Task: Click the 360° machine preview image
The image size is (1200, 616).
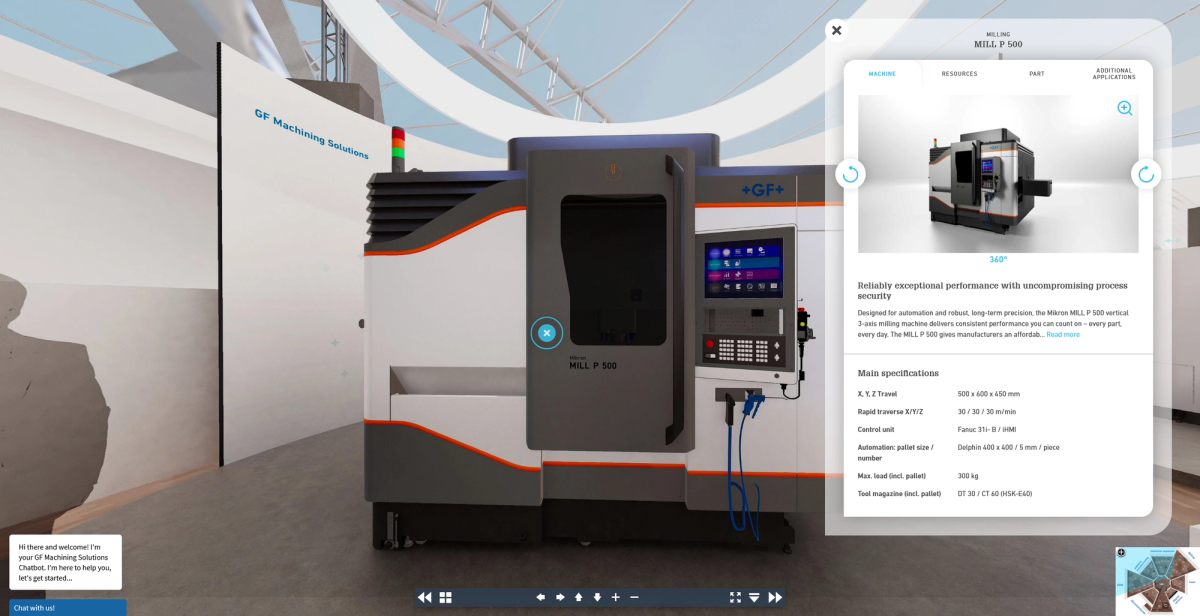Action: tap(998, 174)
